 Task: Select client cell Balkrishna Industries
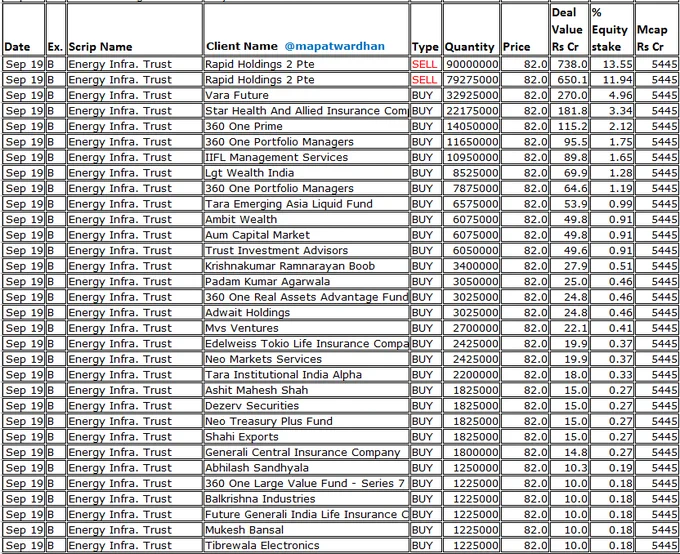(306, 499)
